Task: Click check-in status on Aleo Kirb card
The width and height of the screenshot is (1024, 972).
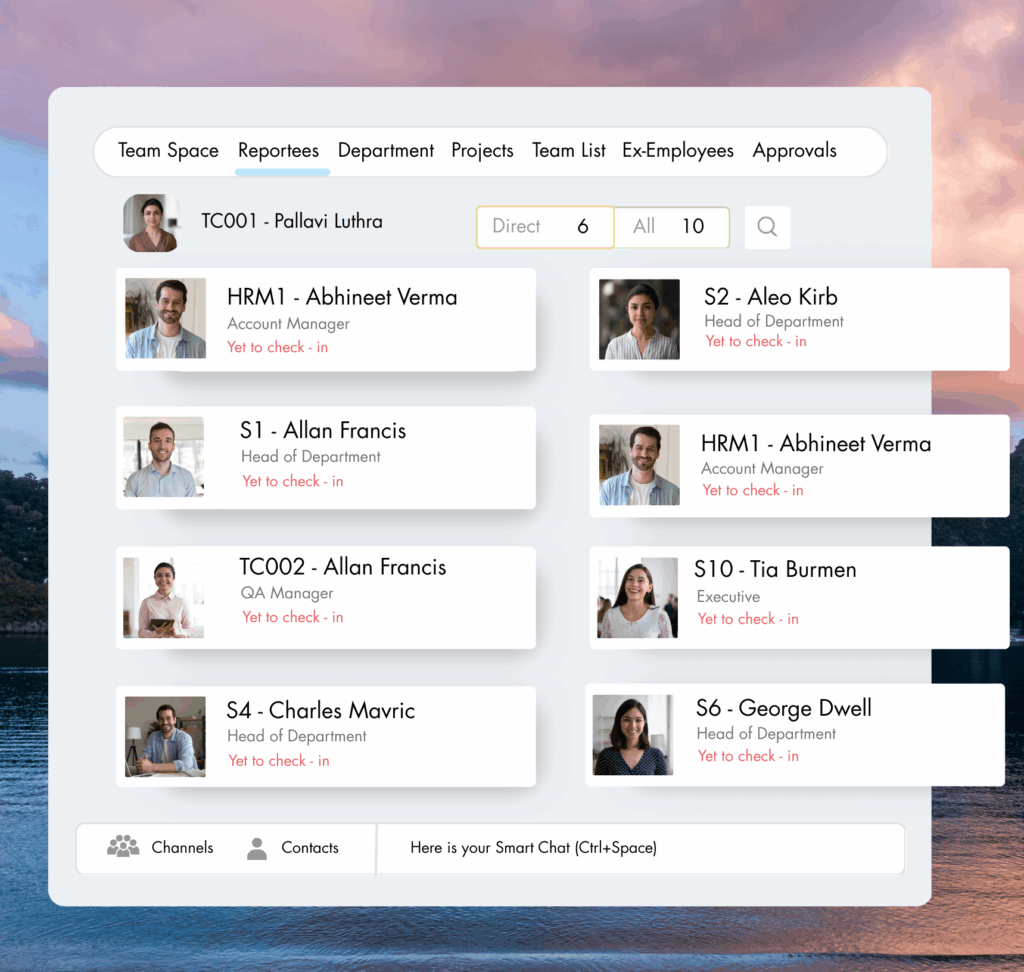Action: [x=756, y=341]
